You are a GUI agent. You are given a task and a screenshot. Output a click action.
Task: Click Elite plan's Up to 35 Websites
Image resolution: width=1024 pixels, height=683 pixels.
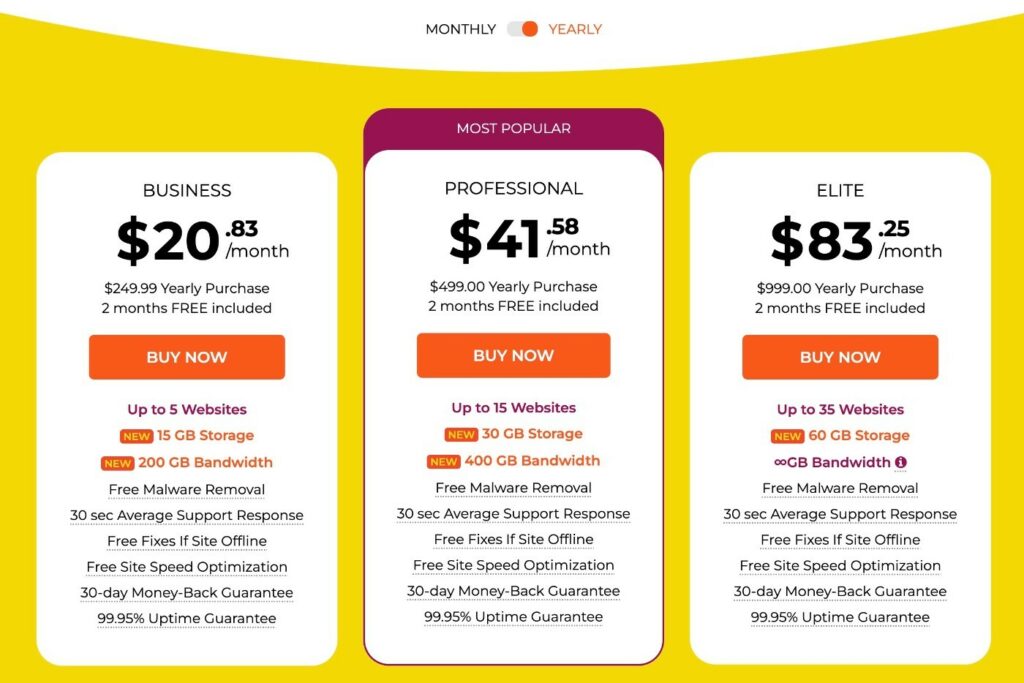coord(840,409)
